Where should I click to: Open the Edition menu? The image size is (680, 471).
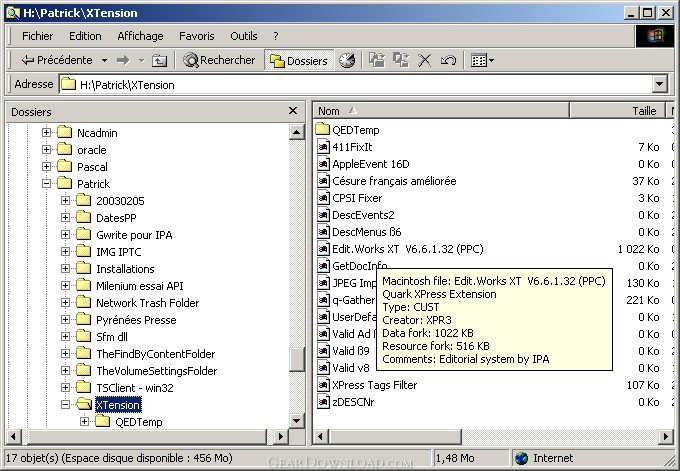85,36
